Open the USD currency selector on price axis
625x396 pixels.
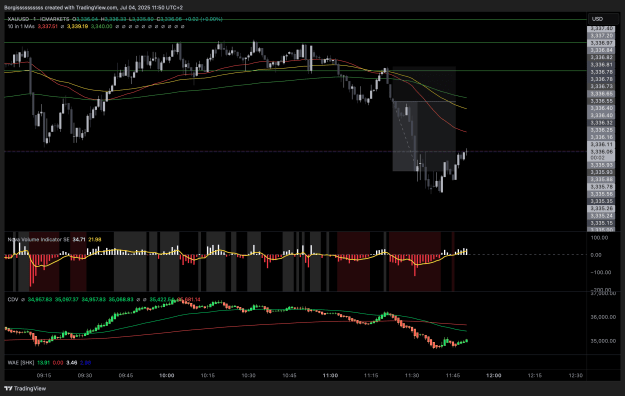603,19
